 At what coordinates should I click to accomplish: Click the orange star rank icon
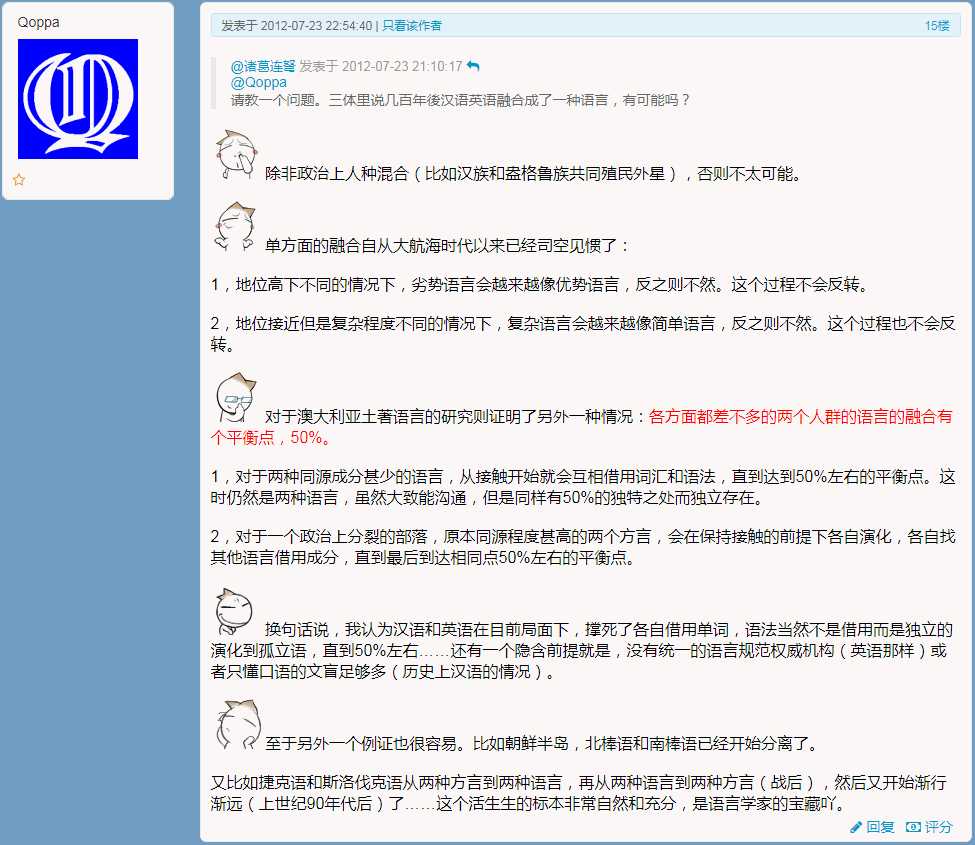coord(19,180)
